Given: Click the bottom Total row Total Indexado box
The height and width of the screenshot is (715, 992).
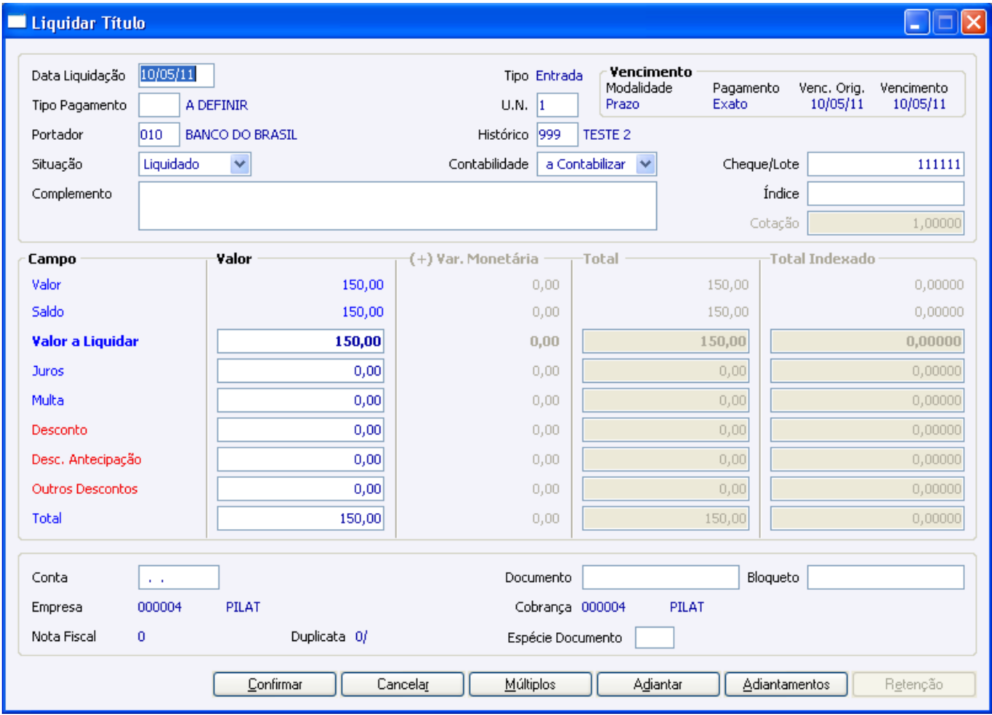Looking at the screenshot, I should point(867,518).
